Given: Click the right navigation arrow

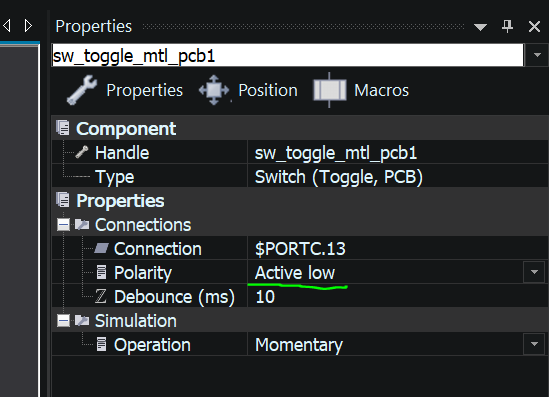Looking at the screenshot, I should [28, 26].
